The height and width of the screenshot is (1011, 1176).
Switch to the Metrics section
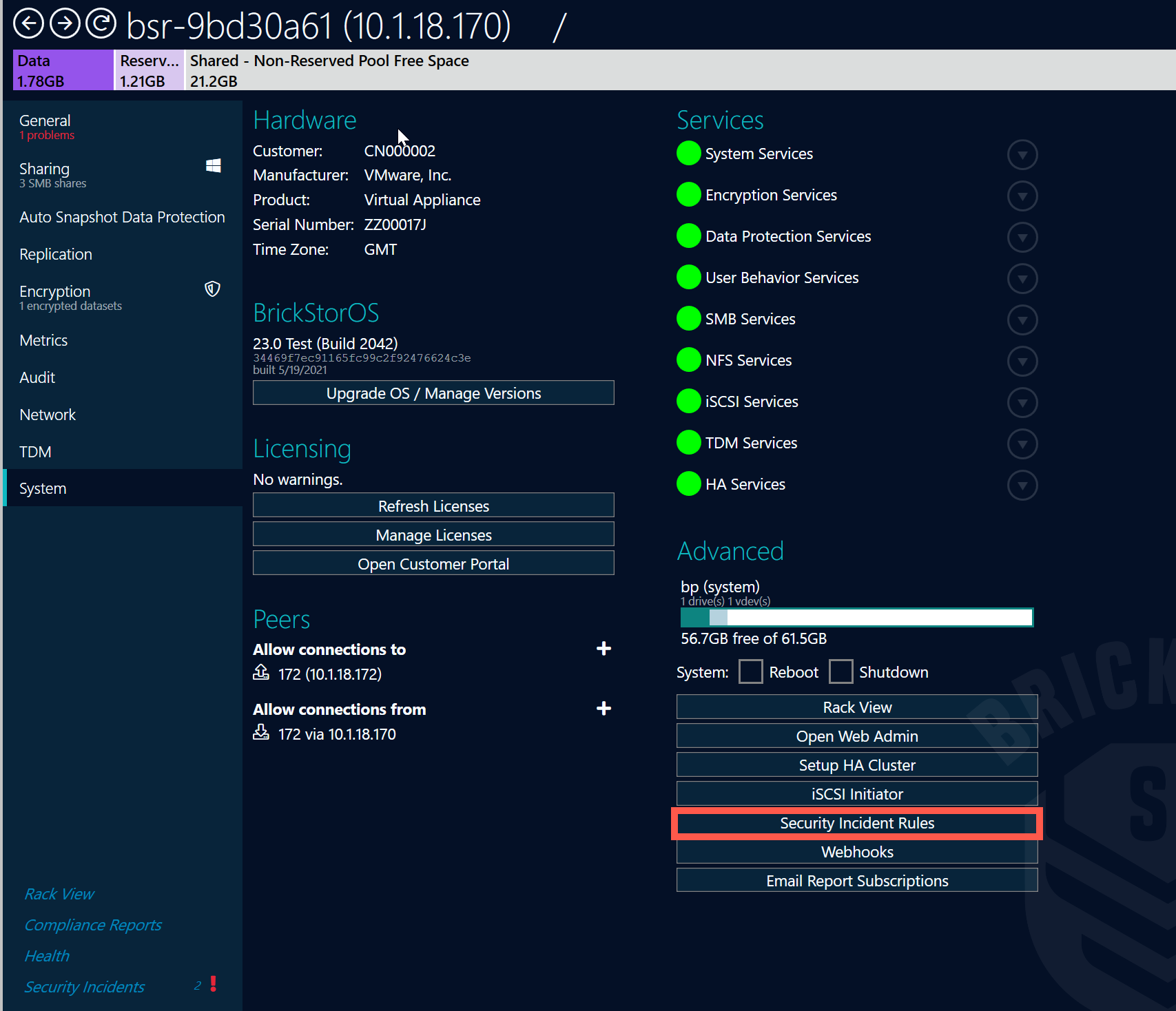point(43,340)
